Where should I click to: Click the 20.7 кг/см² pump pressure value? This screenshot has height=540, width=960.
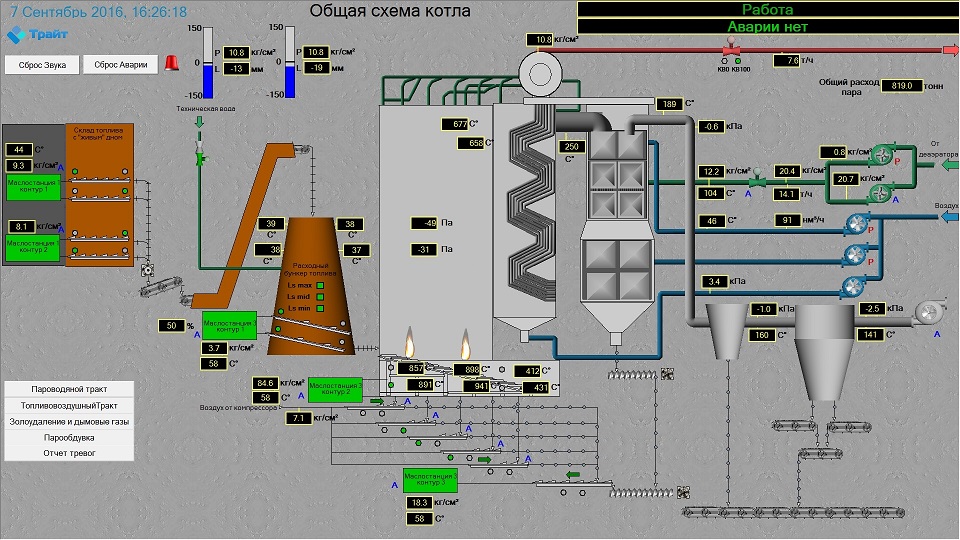(846, 179)
